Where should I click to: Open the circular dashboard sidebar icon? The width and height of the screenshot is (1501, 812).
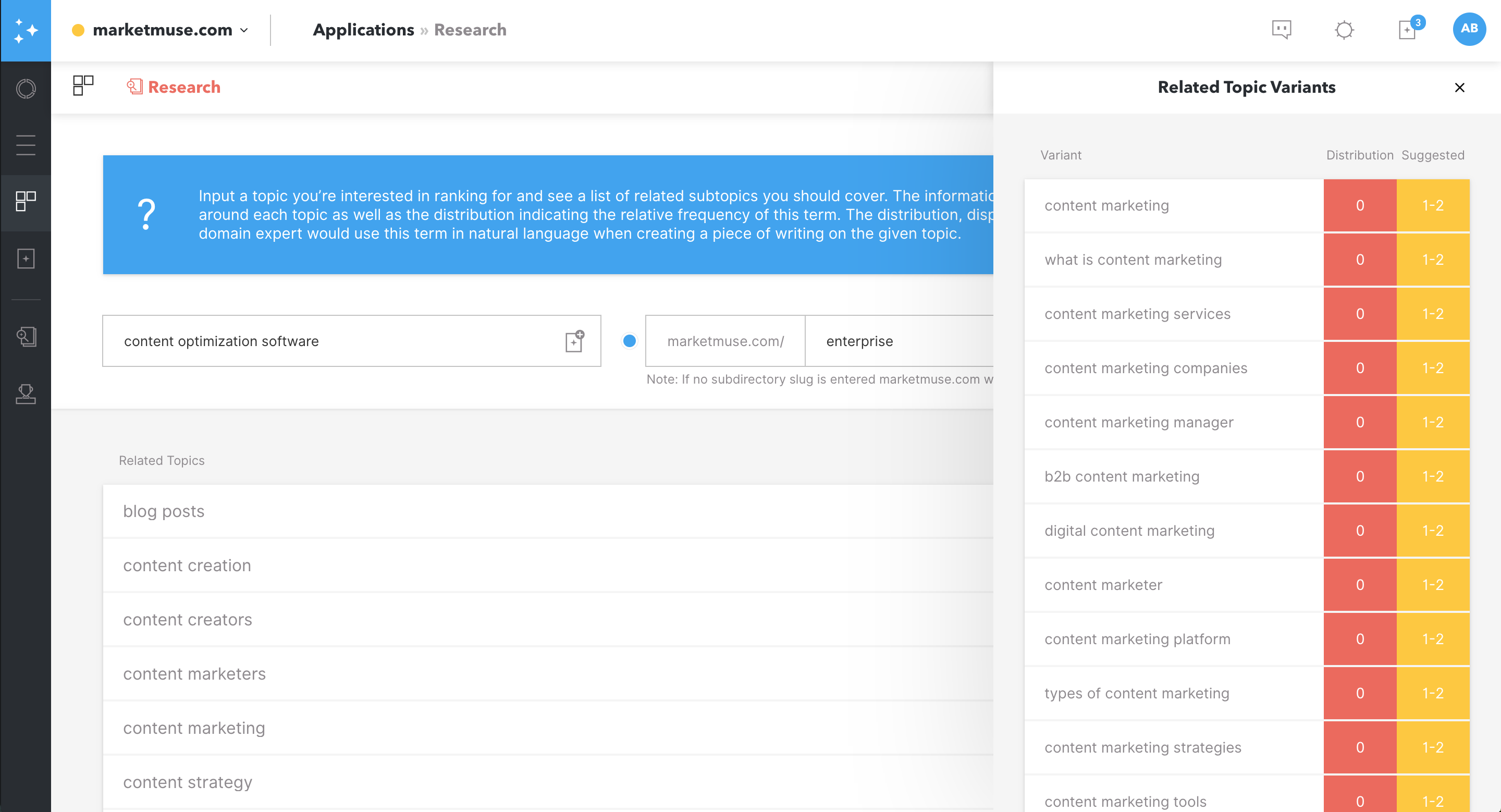26,89
